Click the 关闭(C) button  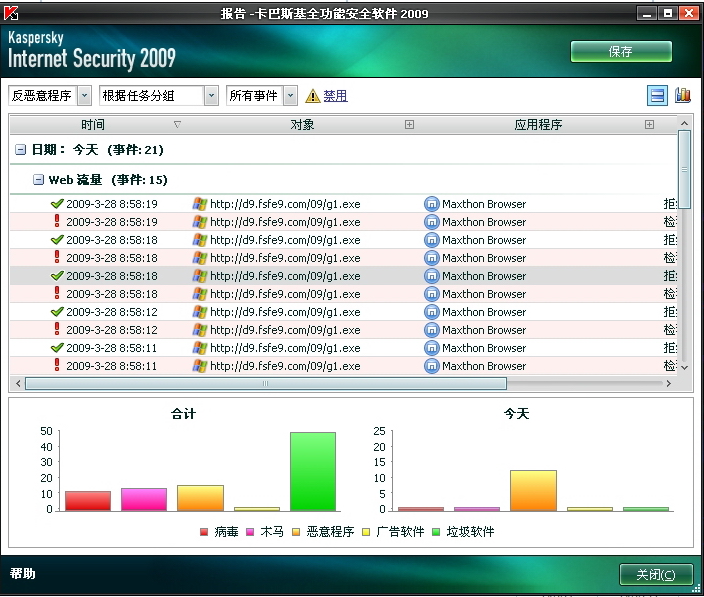(x=656, y=575)
